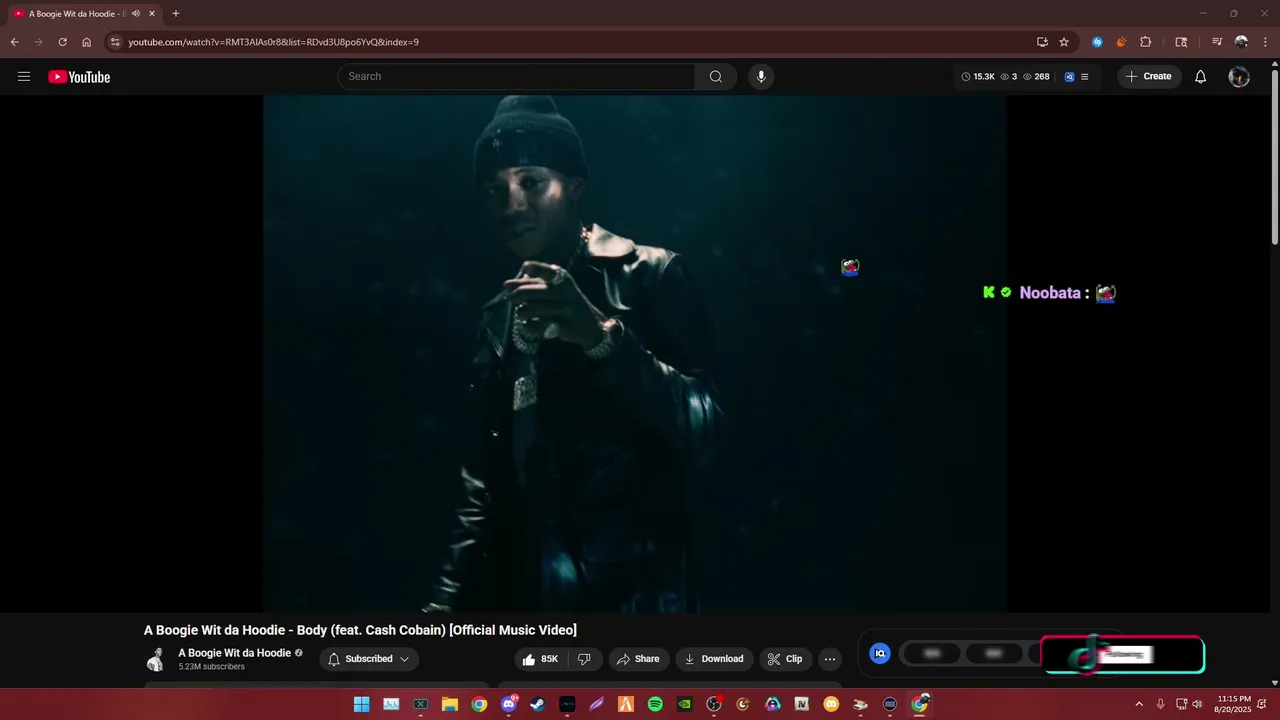Open a new tab
This screenshot has height=720, width=1280.
pos(176,14)
